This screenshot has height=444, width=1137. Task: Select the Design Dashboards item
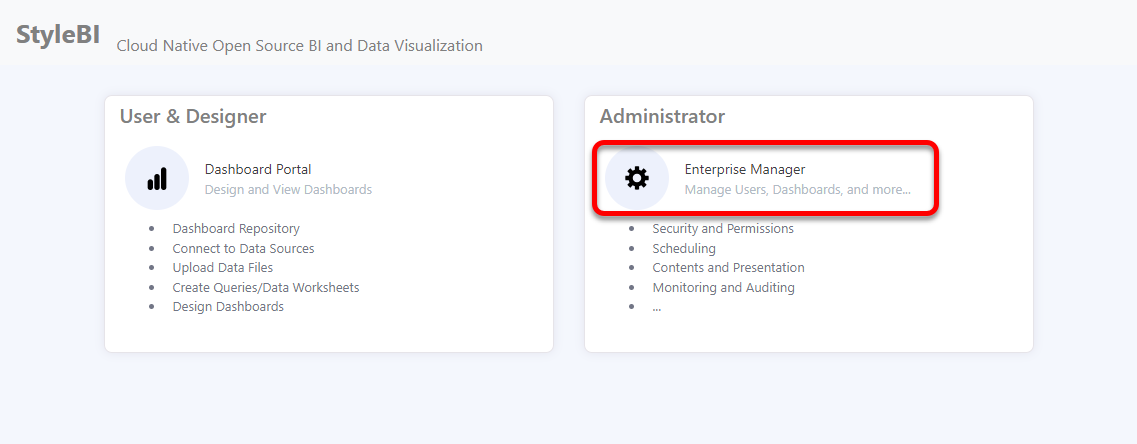click(228, 307)
